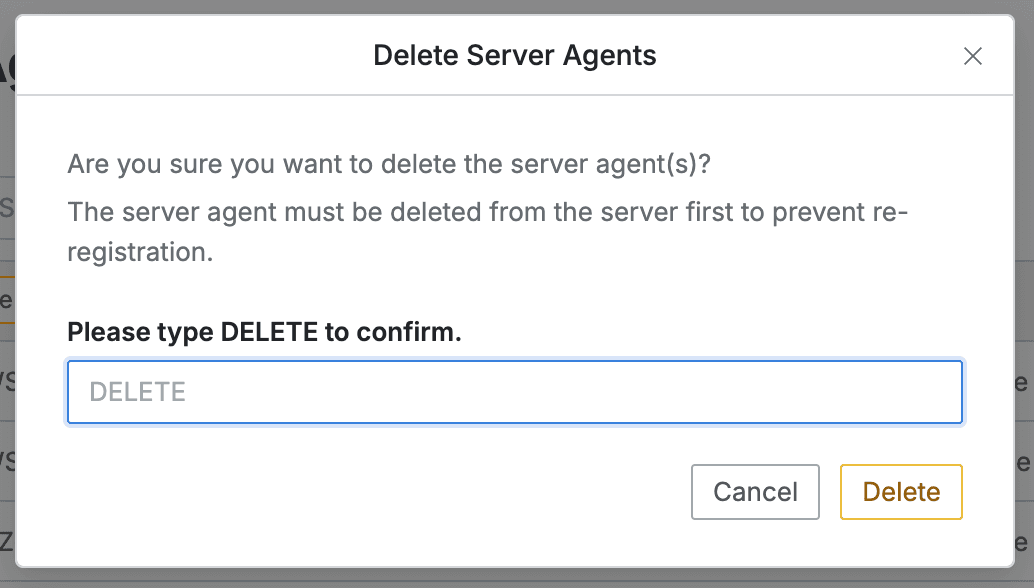Select the confirmation input box

(x=514, y=392)
